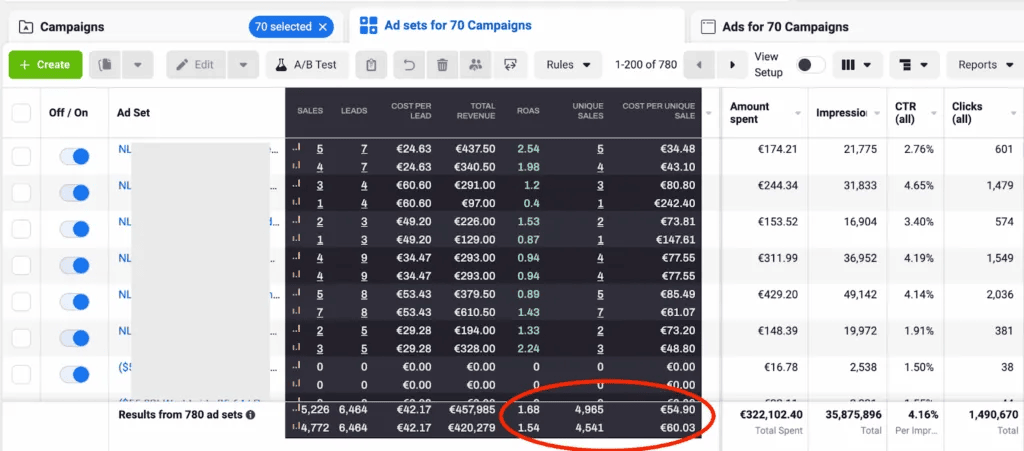Viewport: 1024px width, 451px height.
Task: Clear the 70 selected filter chip
Action: pos(323,27)
